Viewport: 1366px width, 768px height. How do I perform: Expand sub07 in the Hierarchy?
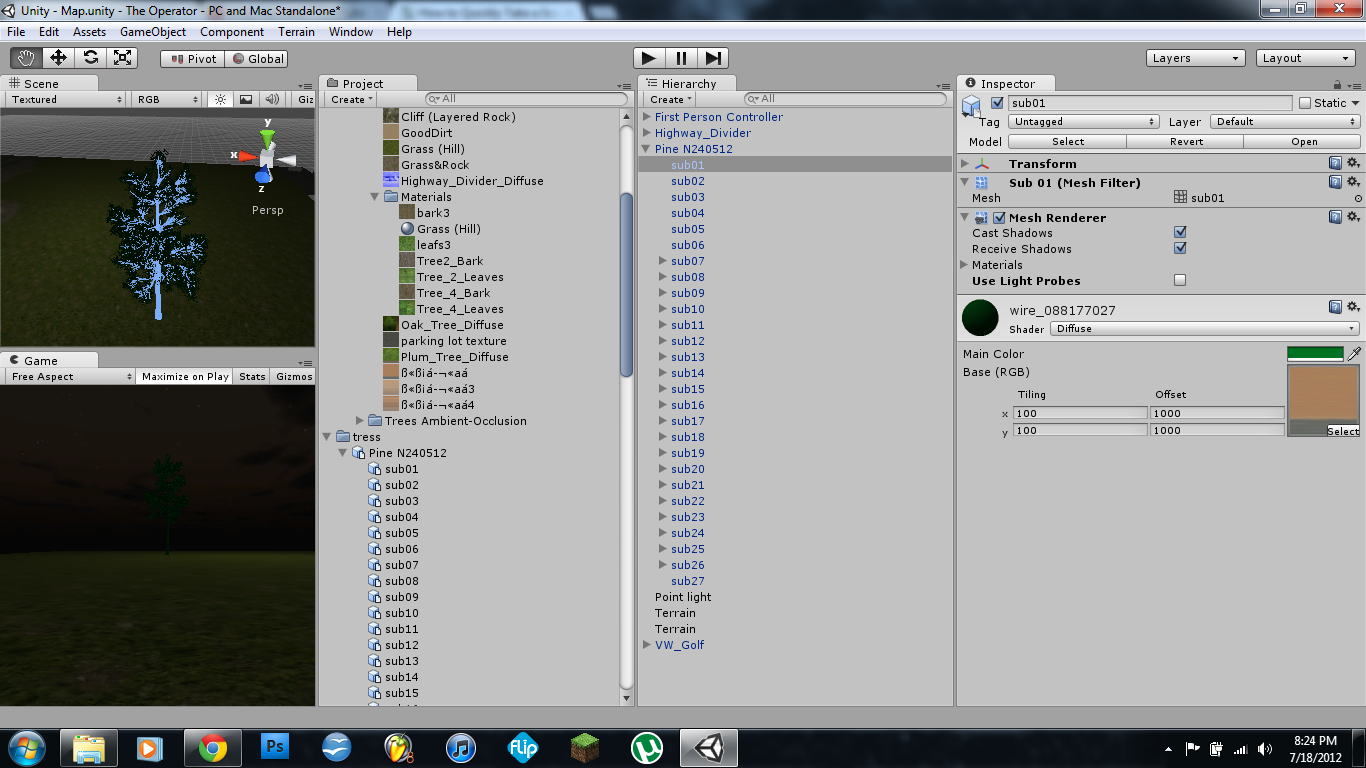(x=662, y=261)
